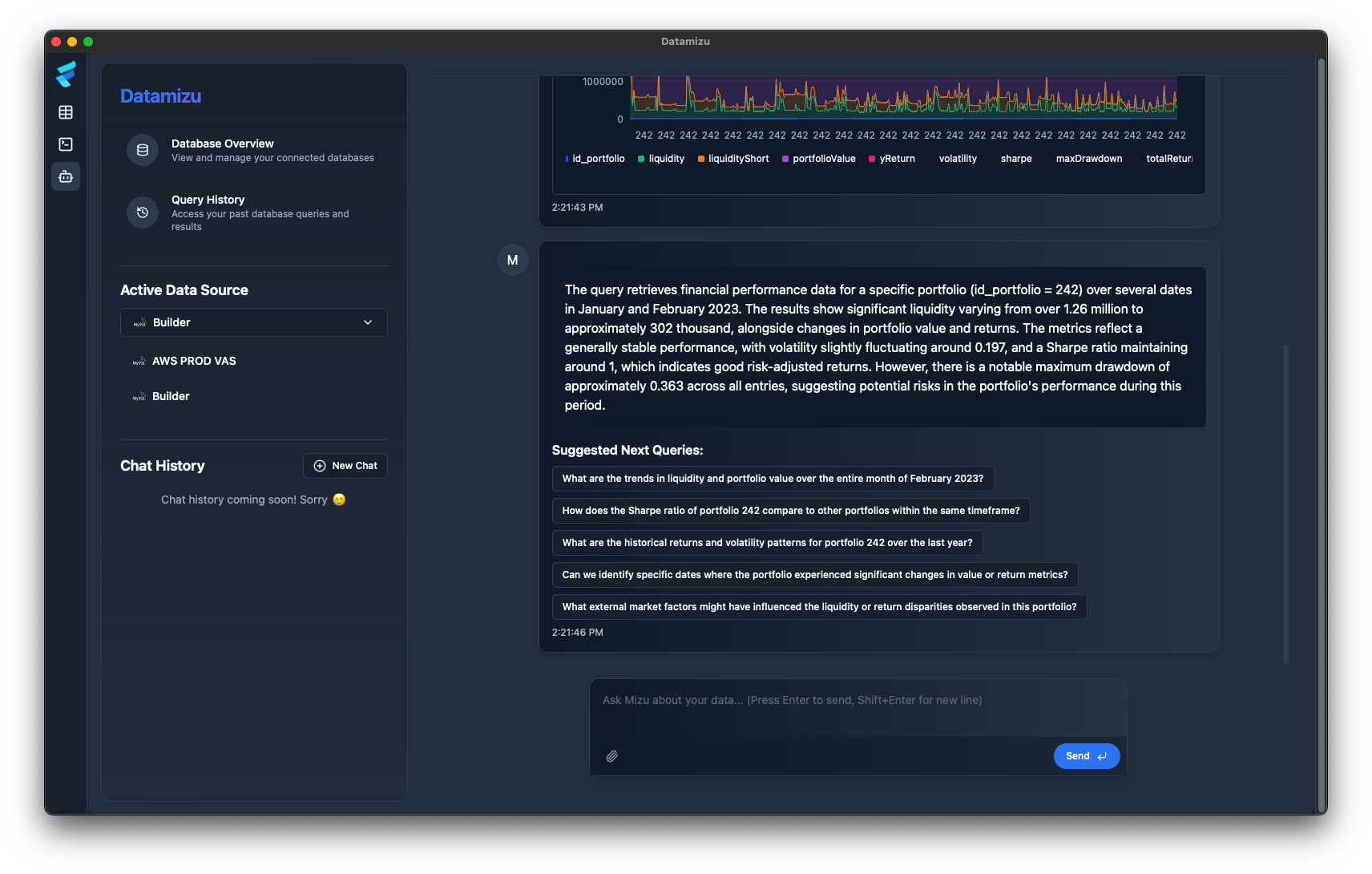Viewport: 1372px width, 874px height.
Task: Click the Chat History heading
Action: point(163,466)
